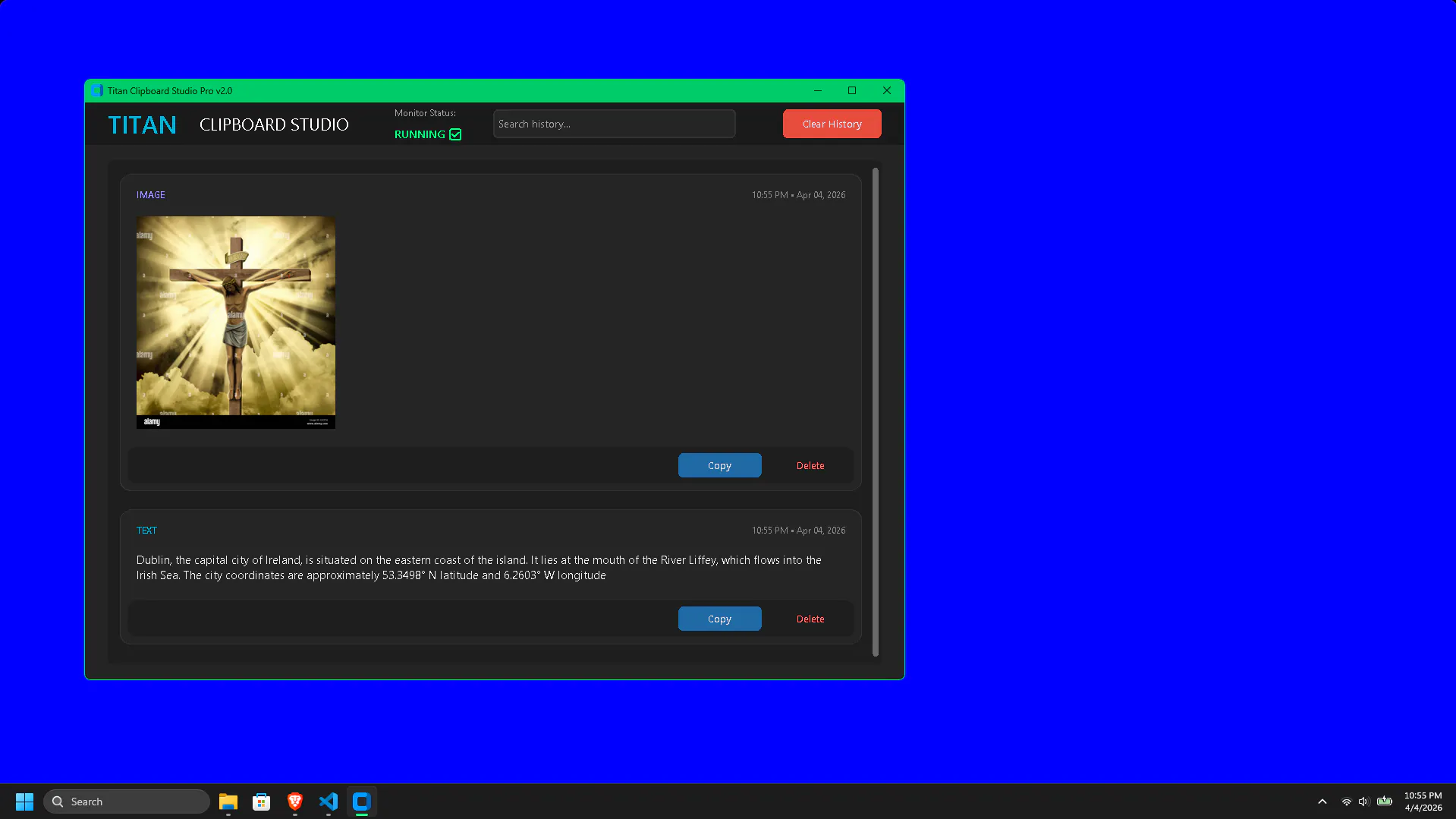The width and height of the screenshot is (1456, 819).
Task: Click the battery tray icon
Action: pos(1385,802)
